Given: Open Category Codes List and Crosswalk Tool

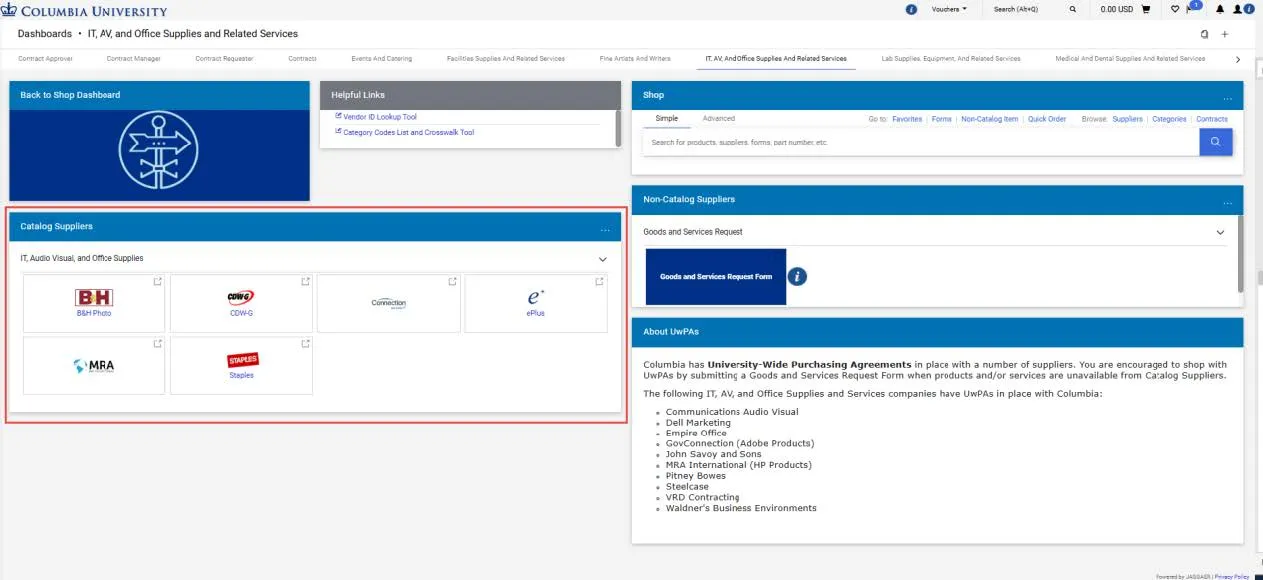Looking at the screenshot, I should click(x=409, y=132).
